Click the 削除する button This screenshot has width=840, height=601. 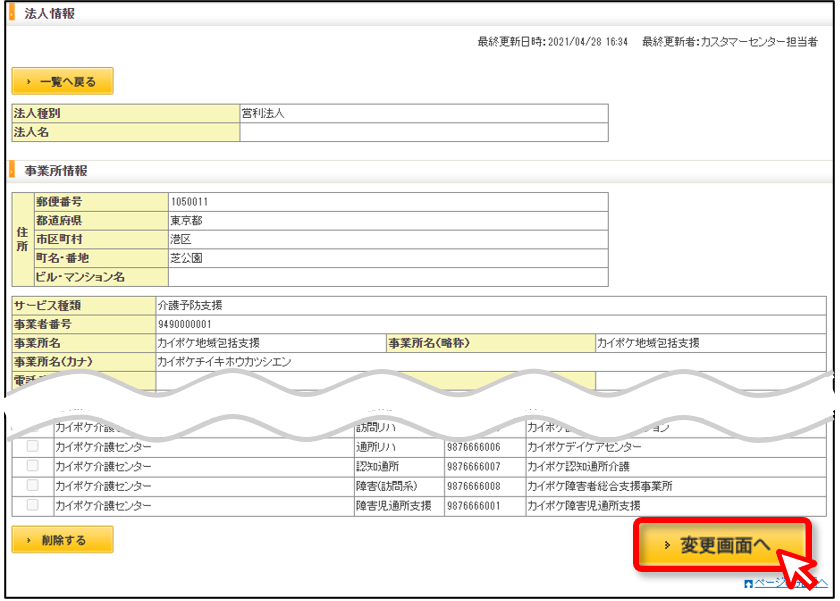62,539
